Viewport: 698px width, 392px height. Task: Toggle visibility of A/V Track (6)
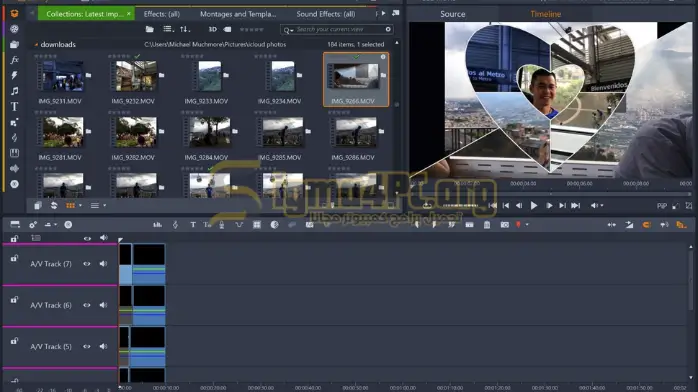coord(87,305)
